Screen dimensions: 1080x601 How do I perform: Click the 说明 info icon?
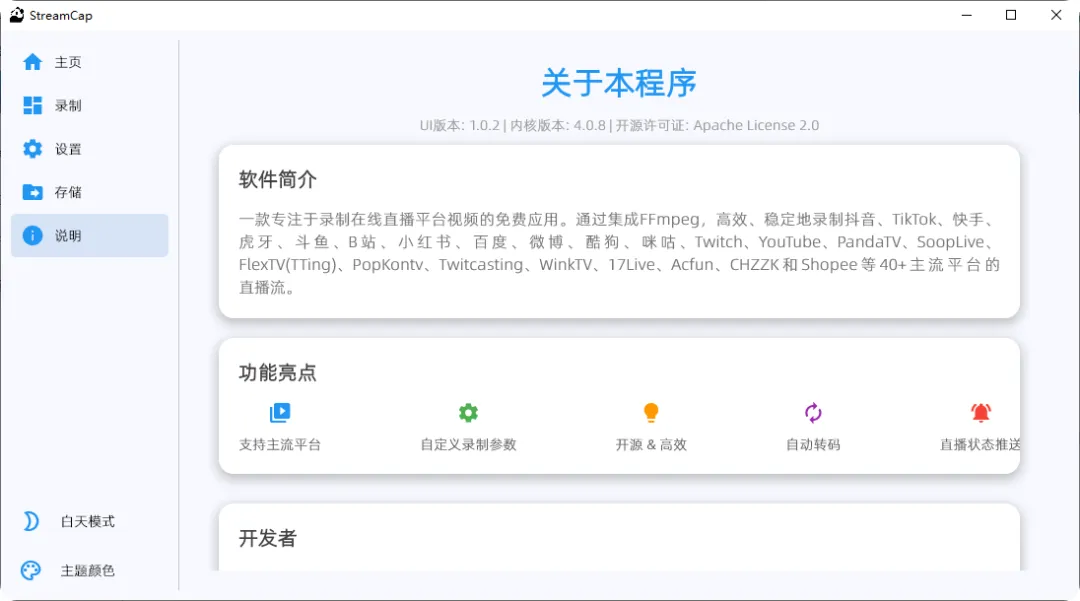(32, 235)
